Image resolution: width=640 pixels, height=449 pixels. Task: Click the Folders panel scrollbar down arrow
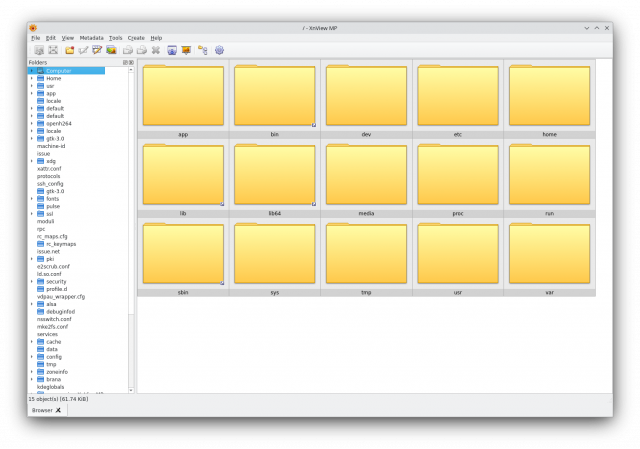coord(131,390)
